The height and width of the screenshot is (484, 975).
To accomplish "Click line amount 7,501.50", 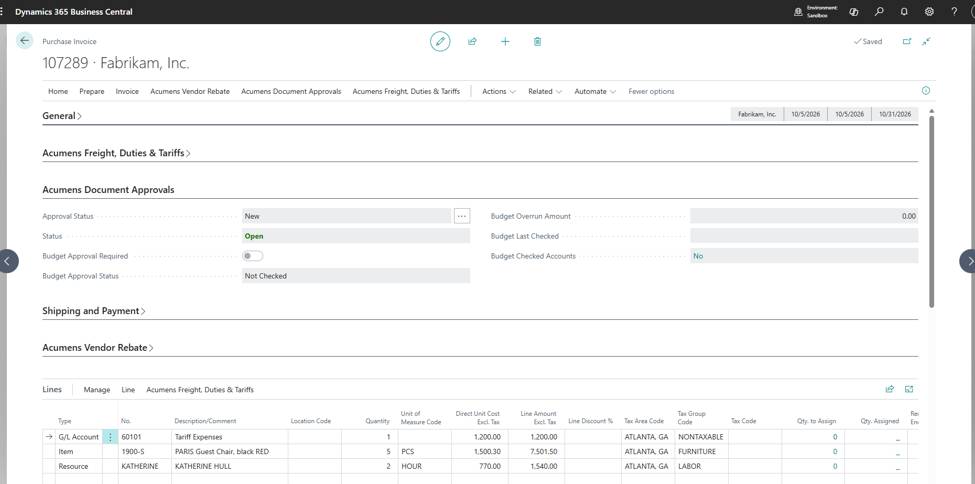I will [x=535, y=452].
